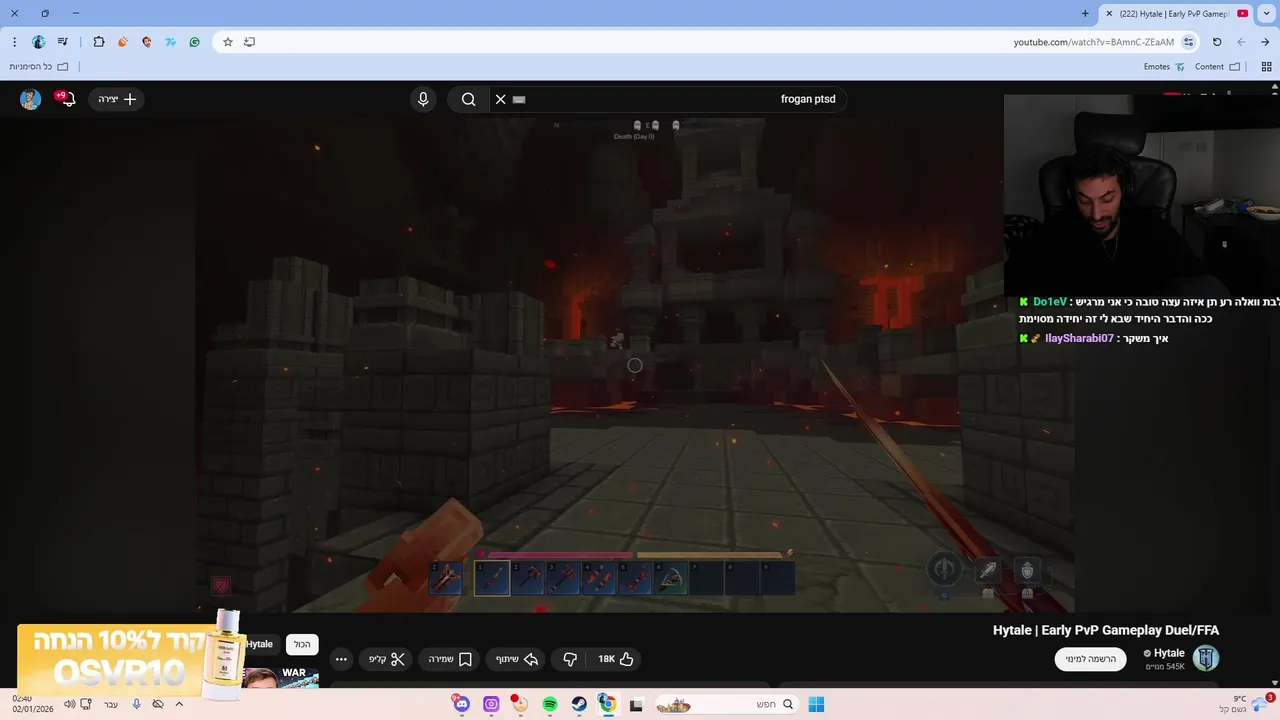The image size is (1280, 720).
Task: Expand the tab search chevron
Action: (x=1267, y=14)
